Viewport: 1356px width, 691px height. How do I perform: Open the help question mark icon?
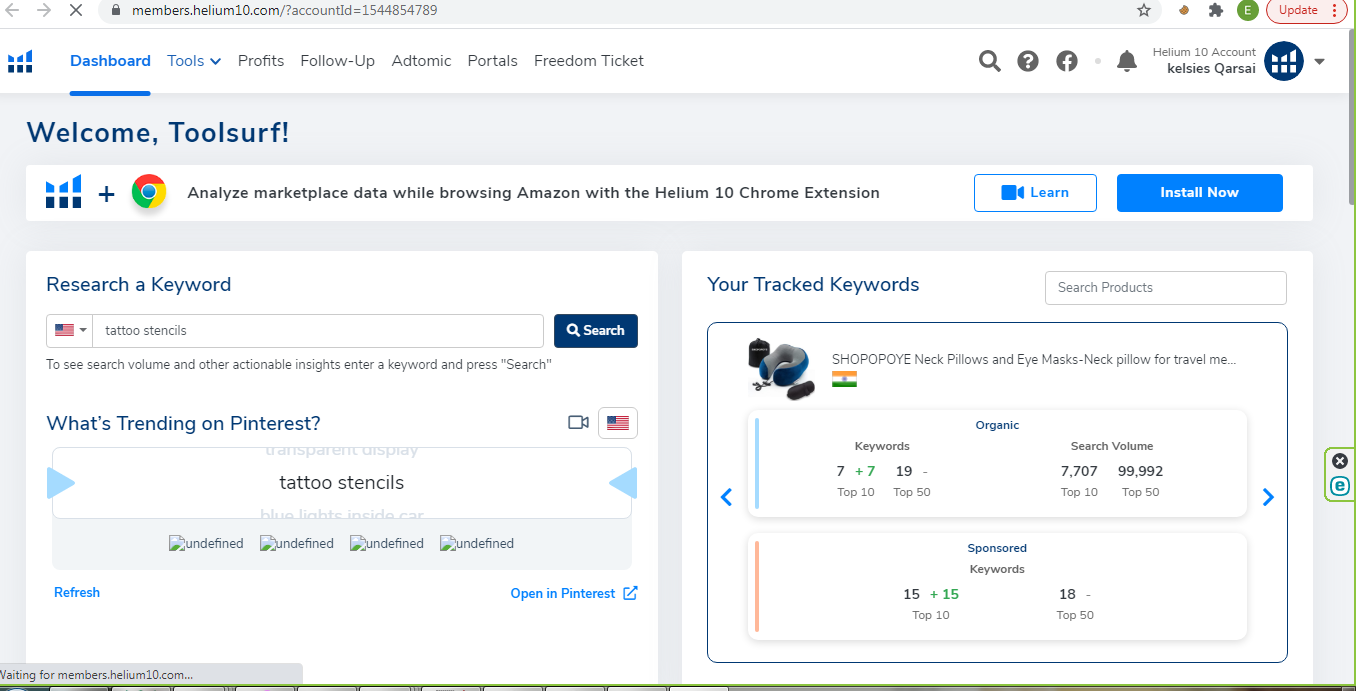[x=1028, y=61]
